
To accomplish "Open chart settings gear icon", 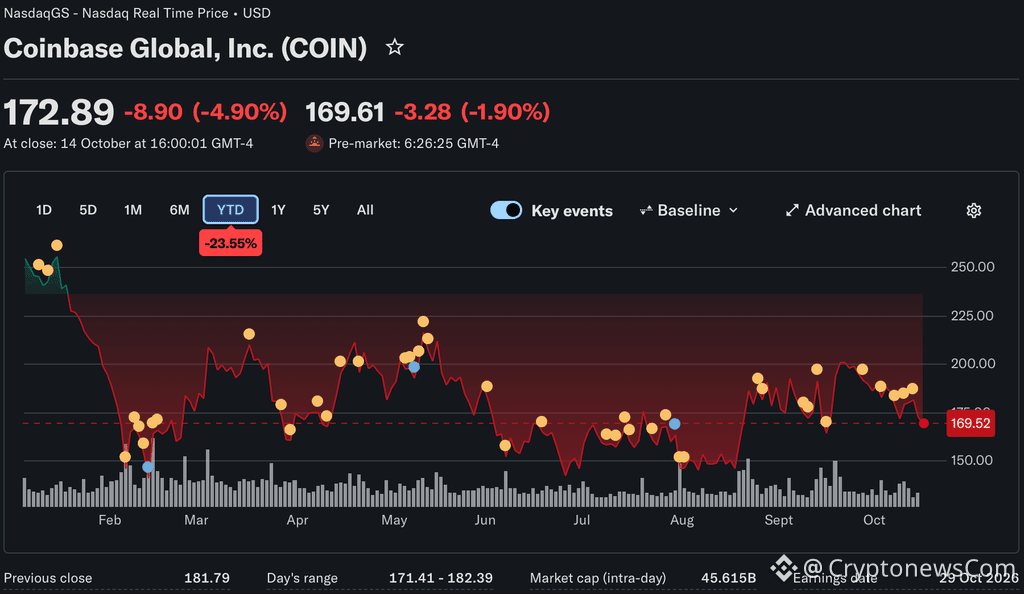I will coord(974,210).
